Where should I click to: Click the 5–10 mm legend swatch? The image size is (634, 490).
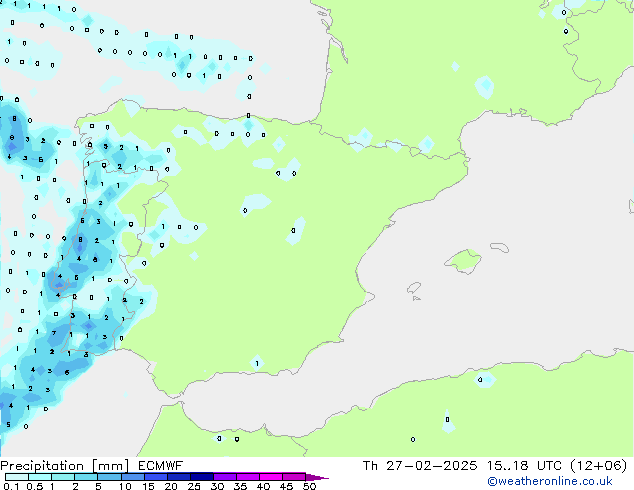[109, 477]
